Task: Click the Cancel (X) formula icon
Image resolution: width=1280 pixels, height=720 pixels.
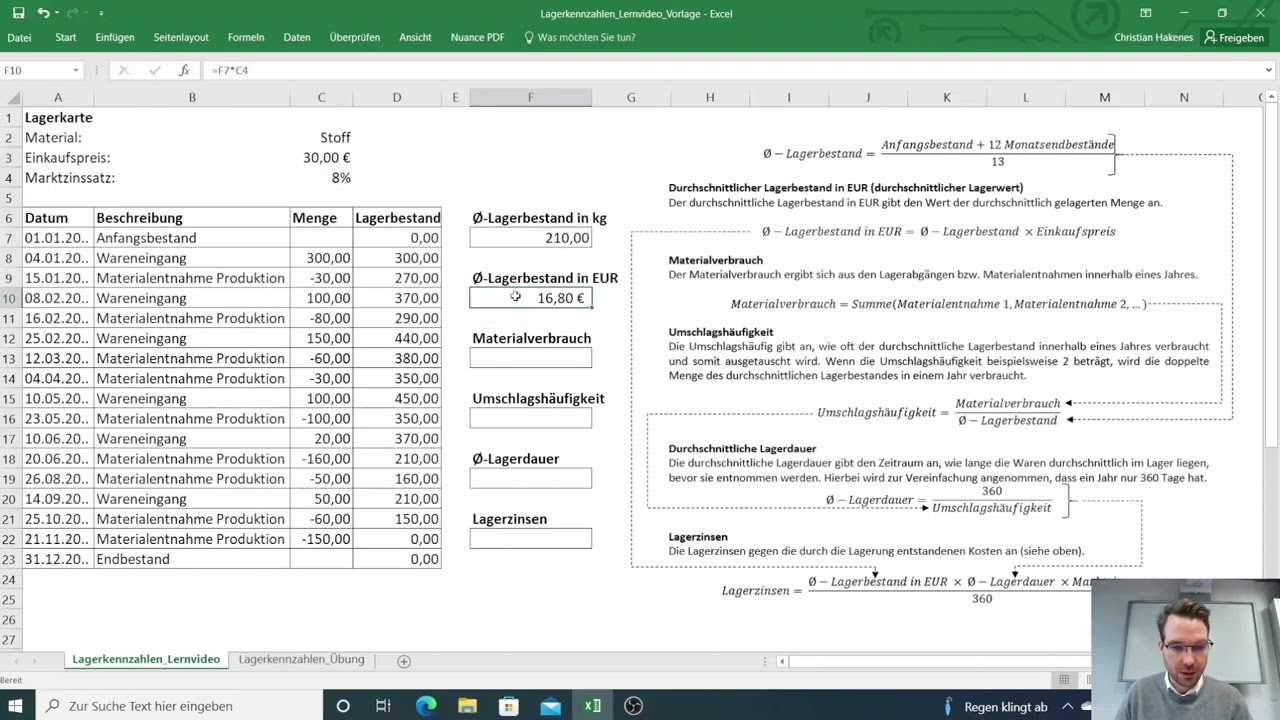Action: (123, 70)
